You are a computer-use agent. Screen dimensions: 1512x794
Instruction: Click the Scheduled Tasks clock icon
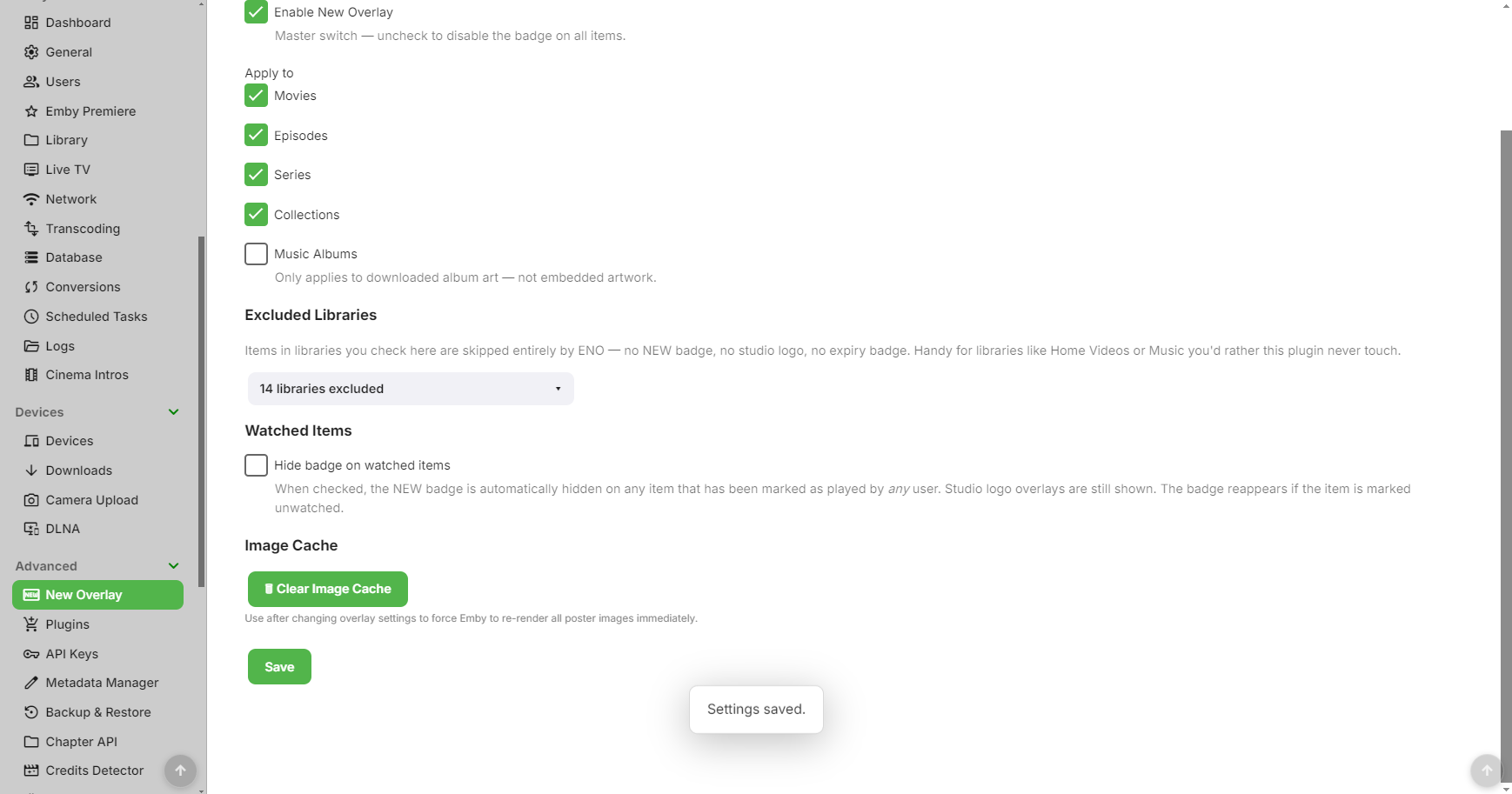[x=31, y=317]
